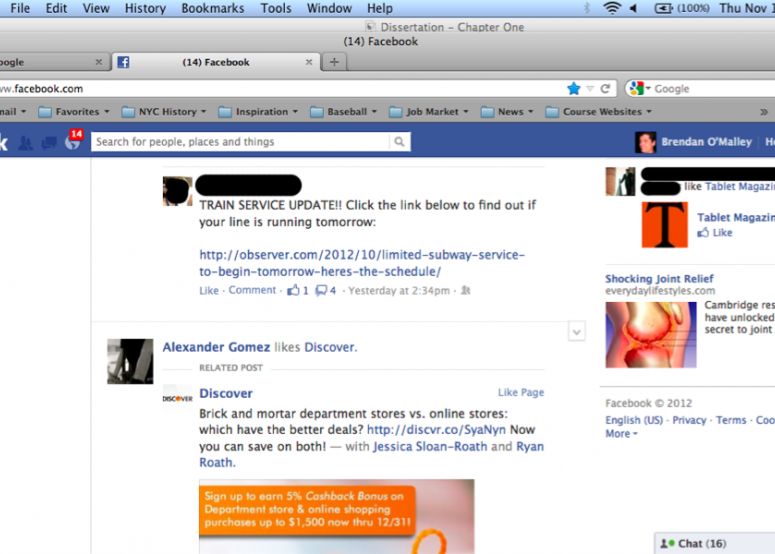Open Facebook notifications globe with 14 badge
The height and width of the screenshot is (554, 775).
[x=72, y=142]
